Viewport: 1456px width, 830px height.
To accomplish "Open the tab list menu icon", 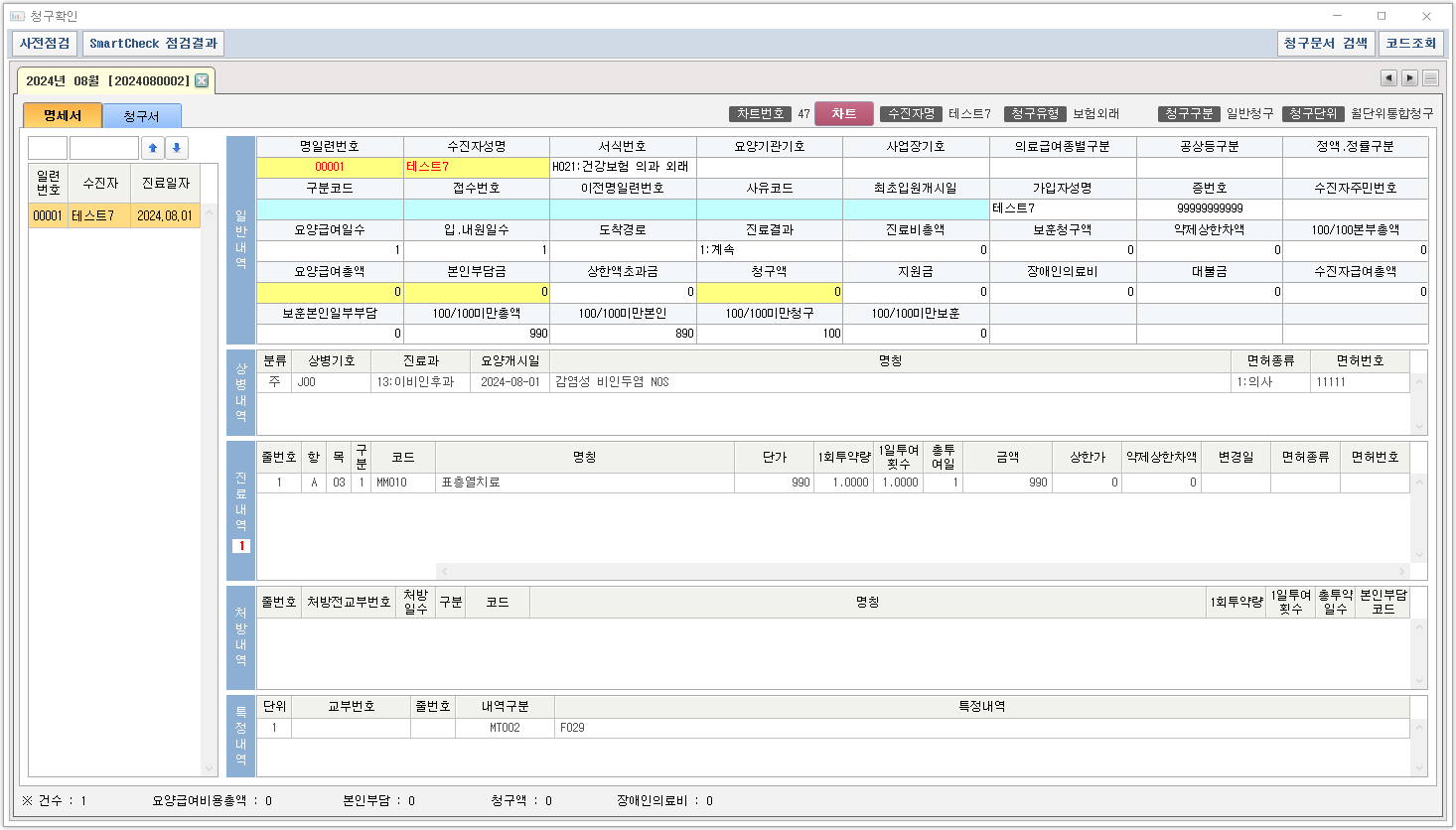I will tap(1430, 78).
